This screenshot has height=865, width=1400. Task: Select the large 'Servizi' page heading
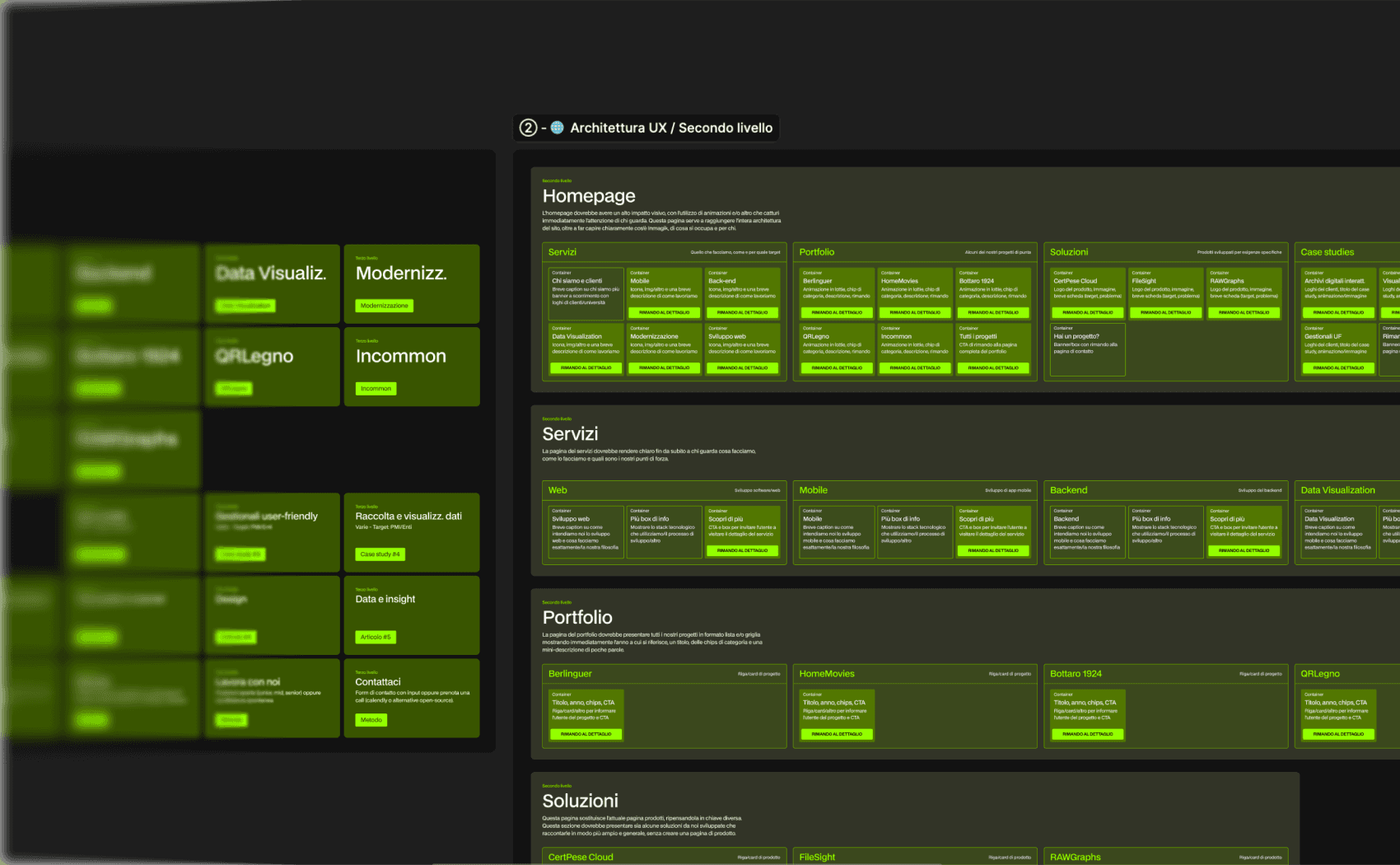pyautogui.click(x=570, y=434)
